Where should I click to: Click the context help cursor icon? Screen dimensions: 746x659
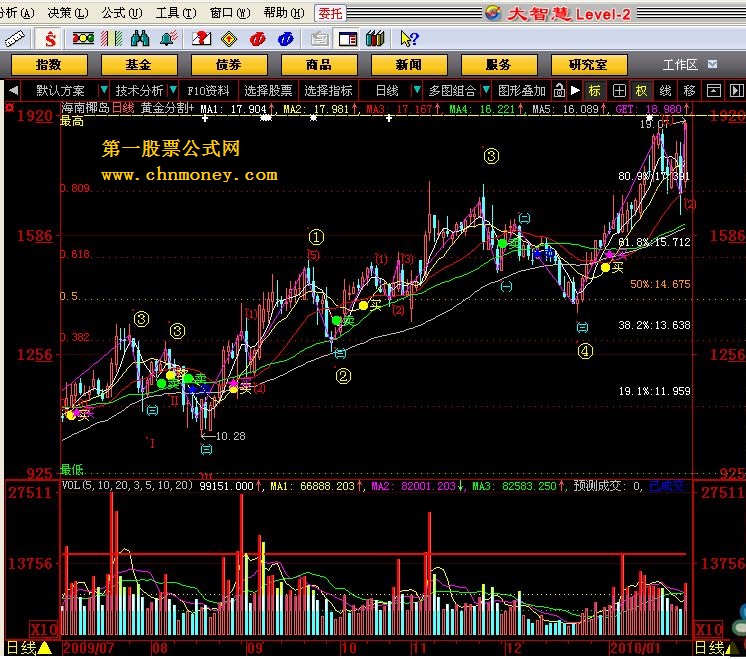(x=409, y=39)
